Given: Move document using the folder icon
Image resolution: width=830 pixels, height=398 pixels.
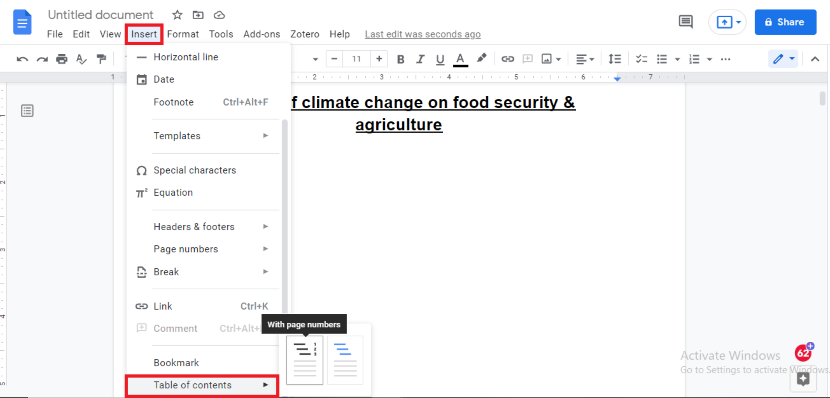Looking at the screenshot, I should coord(198,15).
